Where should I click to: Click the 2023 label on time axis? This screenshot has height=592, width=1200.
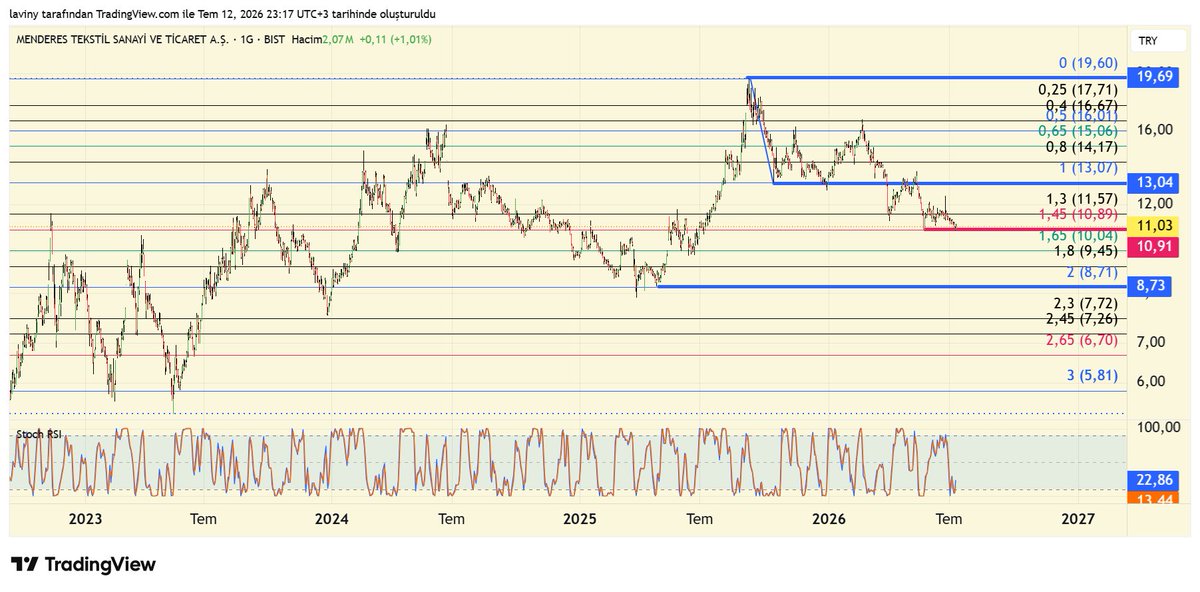[x=85, y=519]
